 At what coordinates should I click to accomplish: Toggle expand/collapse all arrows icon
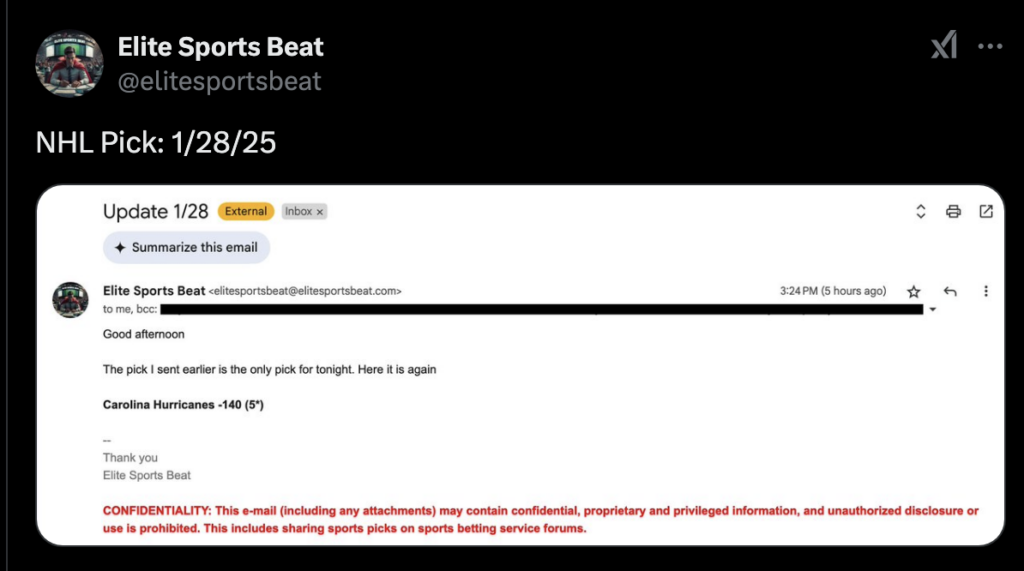click(921, 211)
